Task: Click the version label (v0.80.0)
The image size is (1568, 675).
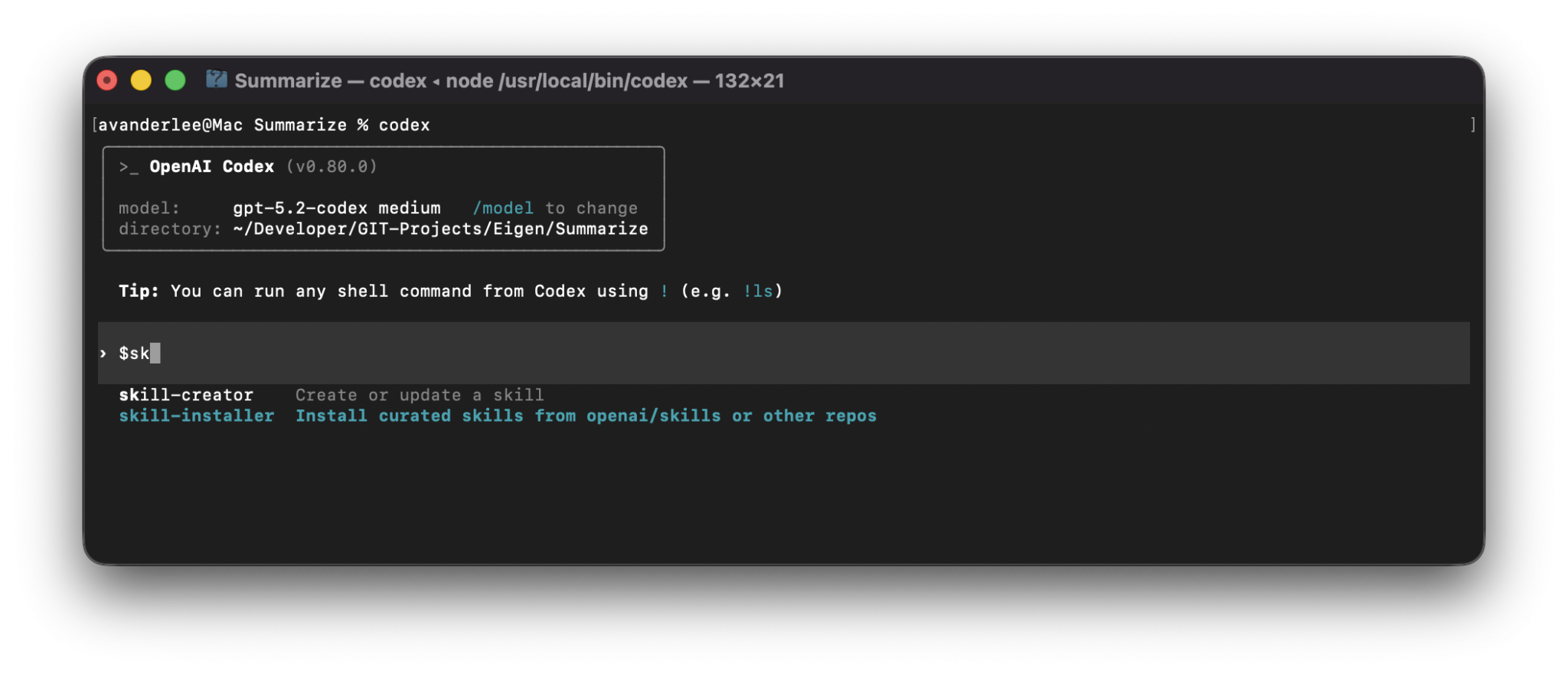Action: coord(332,167)
